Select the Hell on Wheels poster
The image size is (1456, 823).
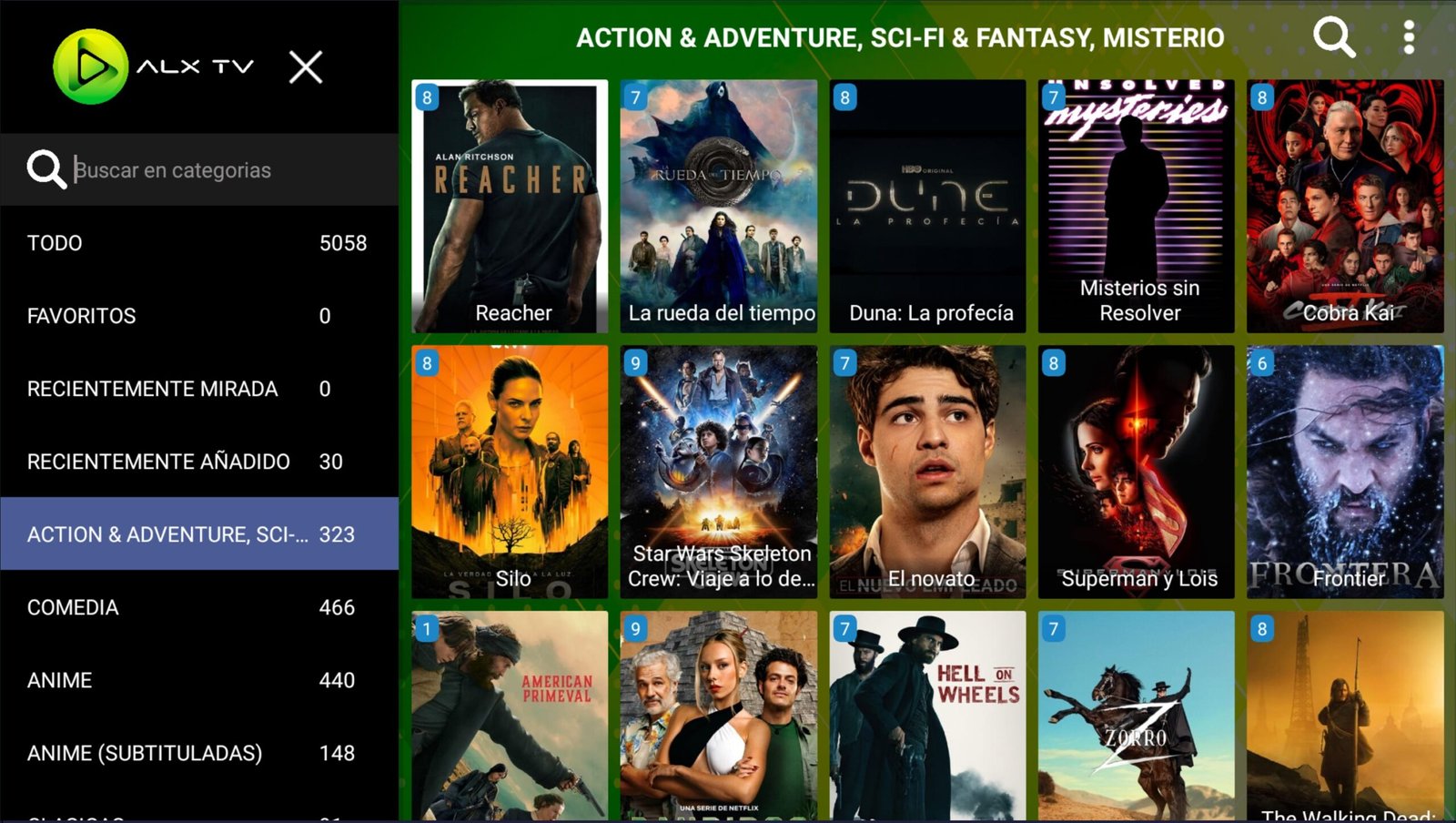click(927, 716)
